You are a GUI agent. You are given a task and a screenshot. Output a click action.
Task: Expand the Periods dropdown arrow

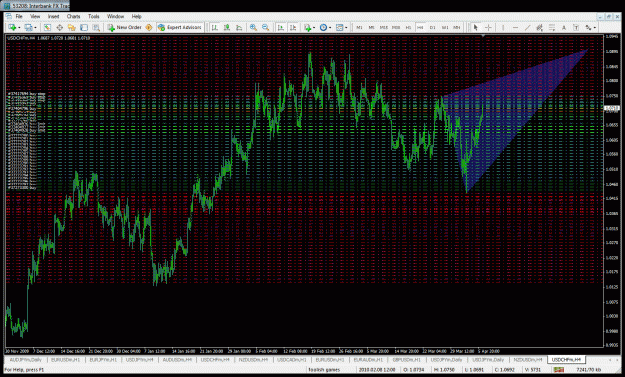pos(330,27)
